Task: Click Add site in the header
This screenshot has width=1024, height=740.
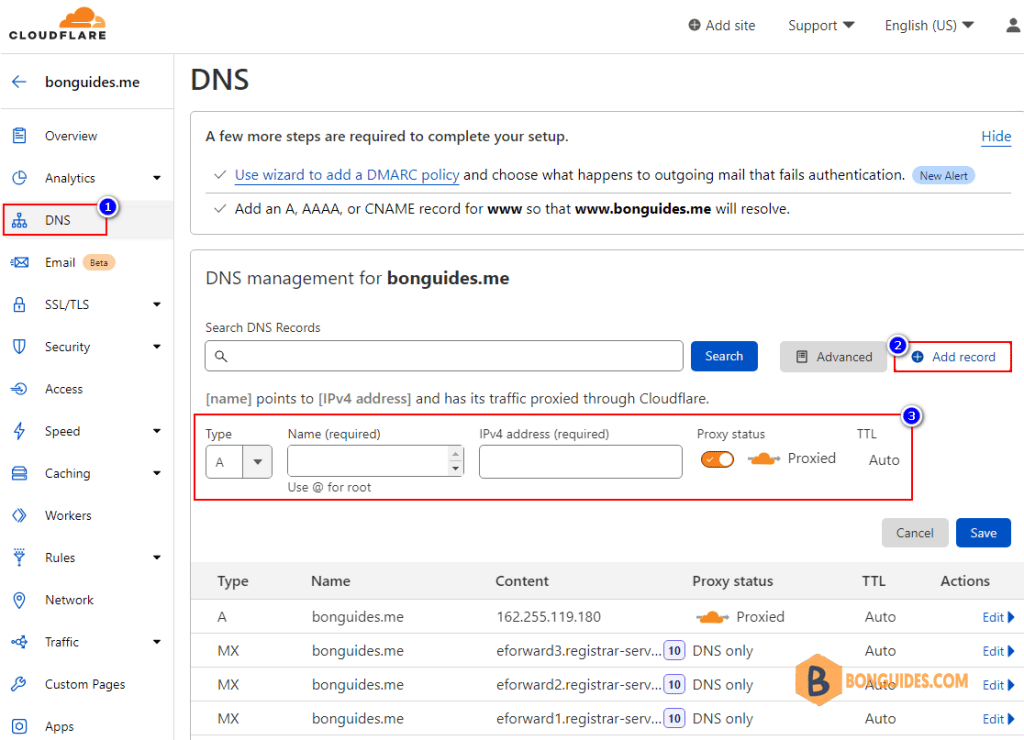Action: [722, 25]
